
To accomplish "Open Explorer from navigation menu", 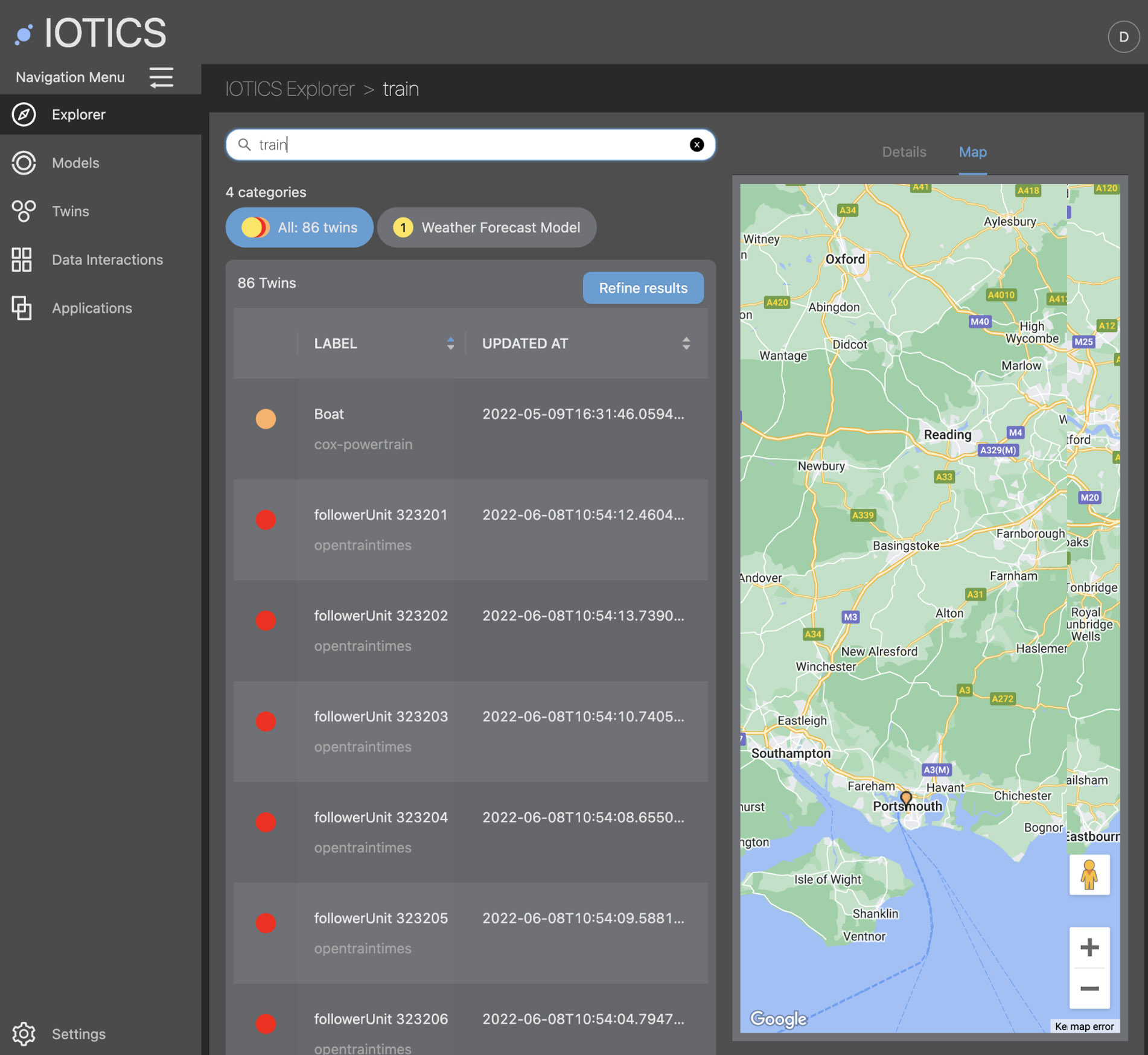I will click(100, 115).
